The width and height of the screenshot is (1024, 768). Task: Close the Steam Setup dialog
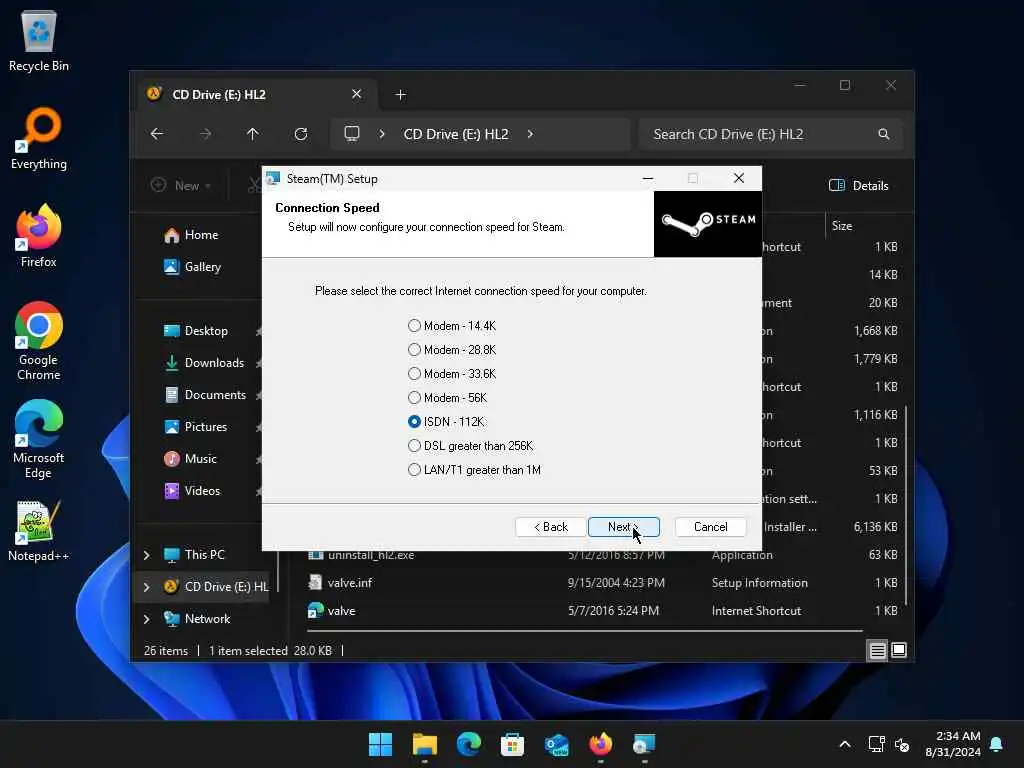point(739,178)
